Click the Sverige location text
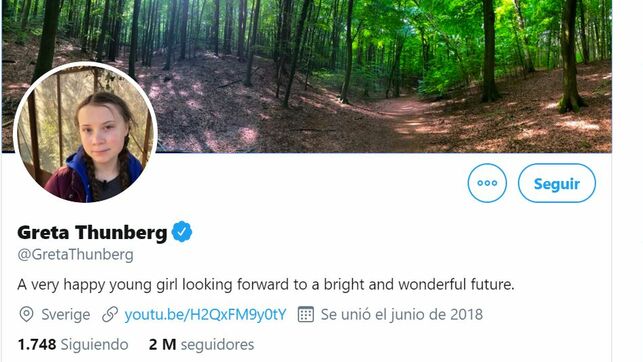Viewport: 643px width, 362px height. point(66,315)
